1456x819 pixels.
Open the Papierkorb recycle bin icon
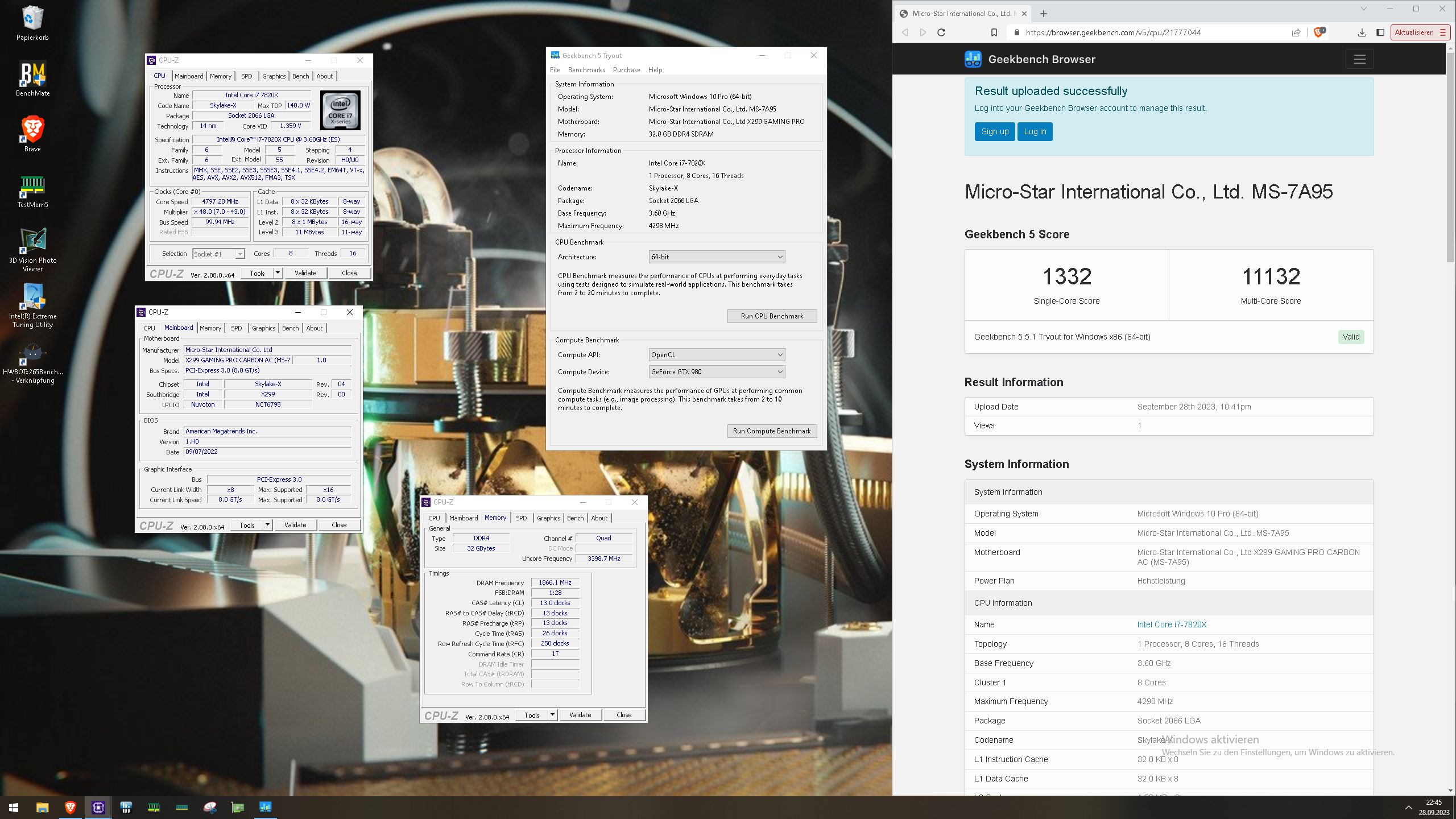pyautogui.click(x=32, y=23)
